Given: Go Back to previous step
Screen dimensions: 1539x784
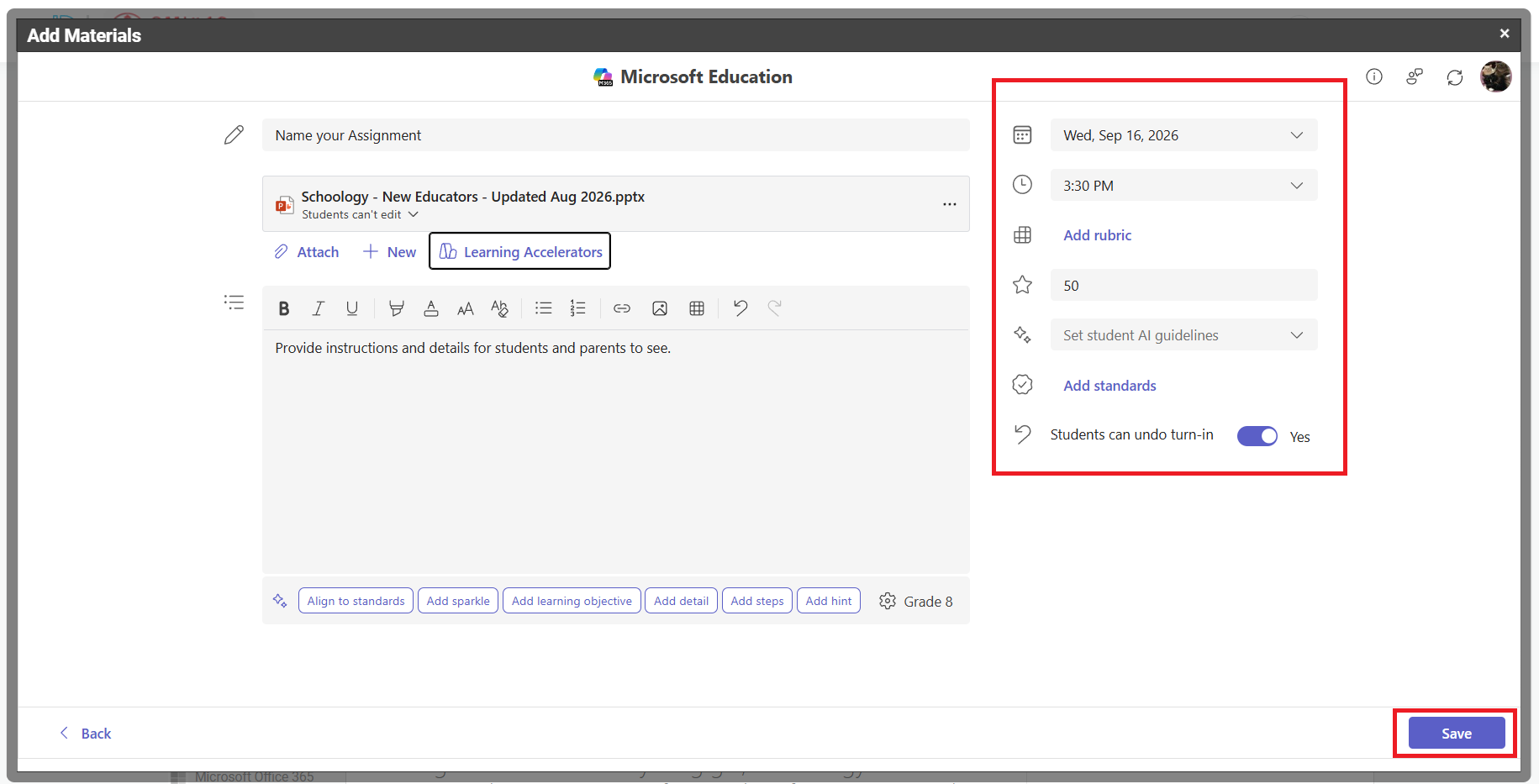Looking at the screenshot, I should tap(86, 734).
